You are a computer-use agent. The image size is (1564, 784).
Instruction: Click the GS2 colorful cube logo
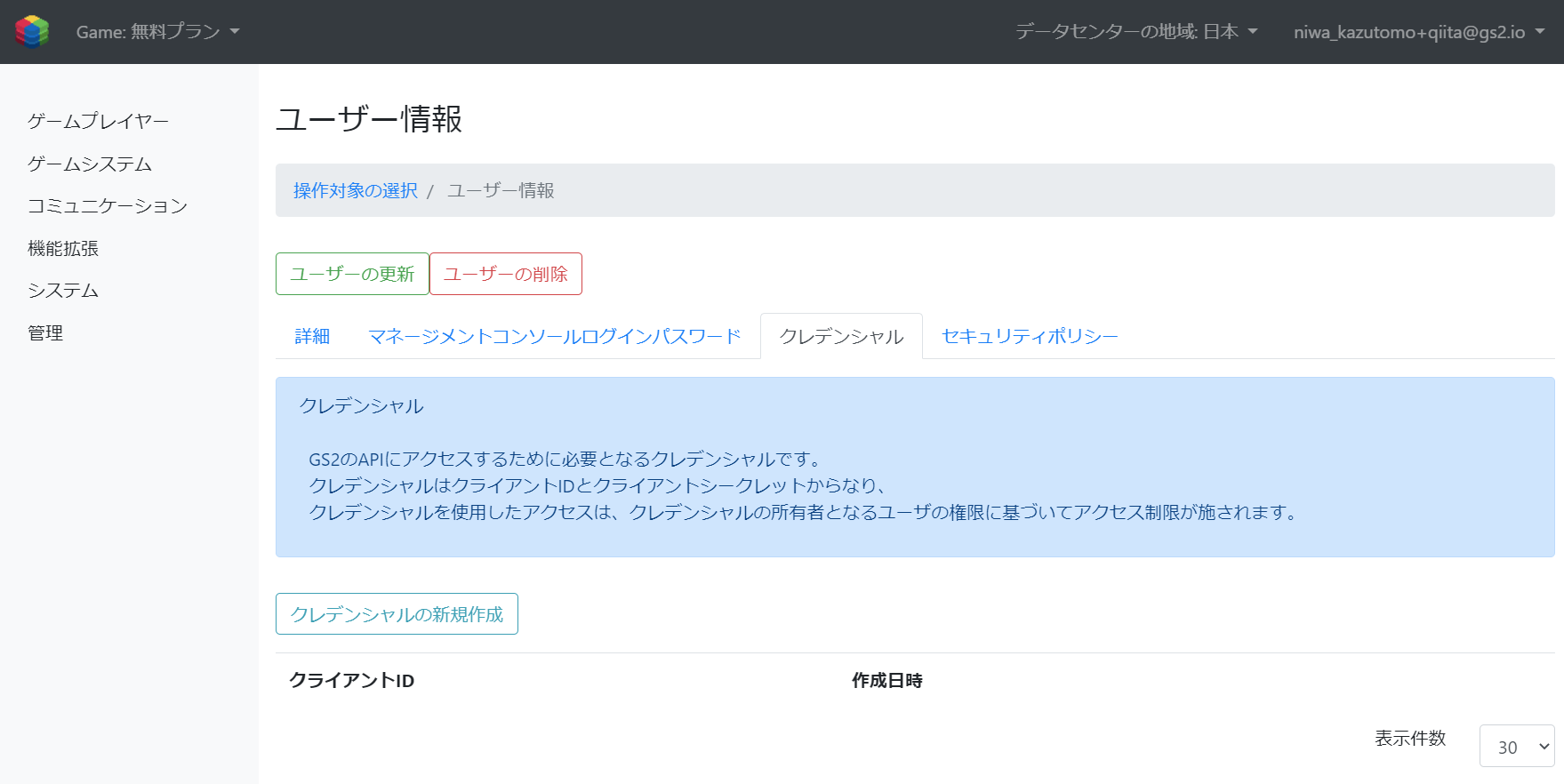pos(32,32)
